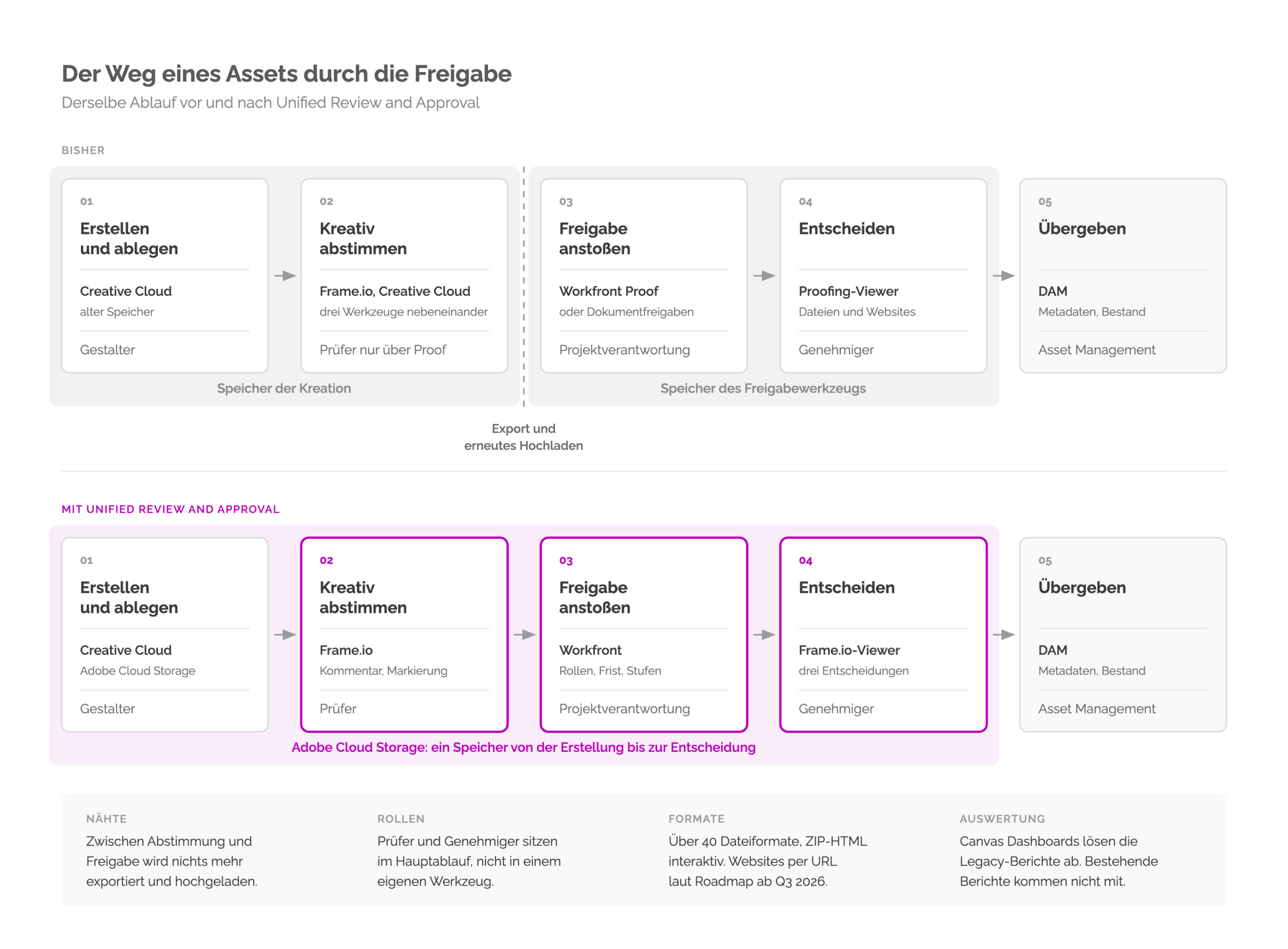
Task: Click "Kommentar, Markierung"
Action: tap(383, 671)
